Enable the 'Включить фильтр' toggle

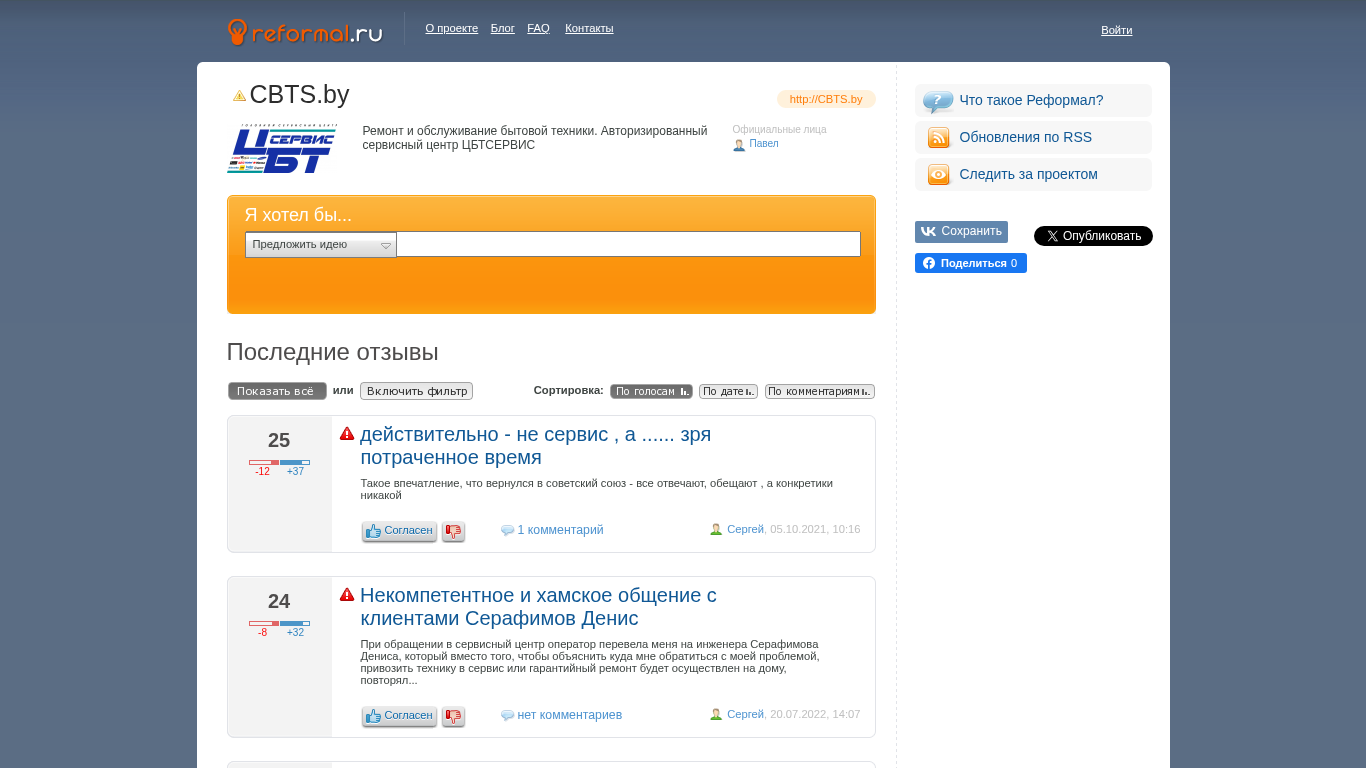click(416, 391)
